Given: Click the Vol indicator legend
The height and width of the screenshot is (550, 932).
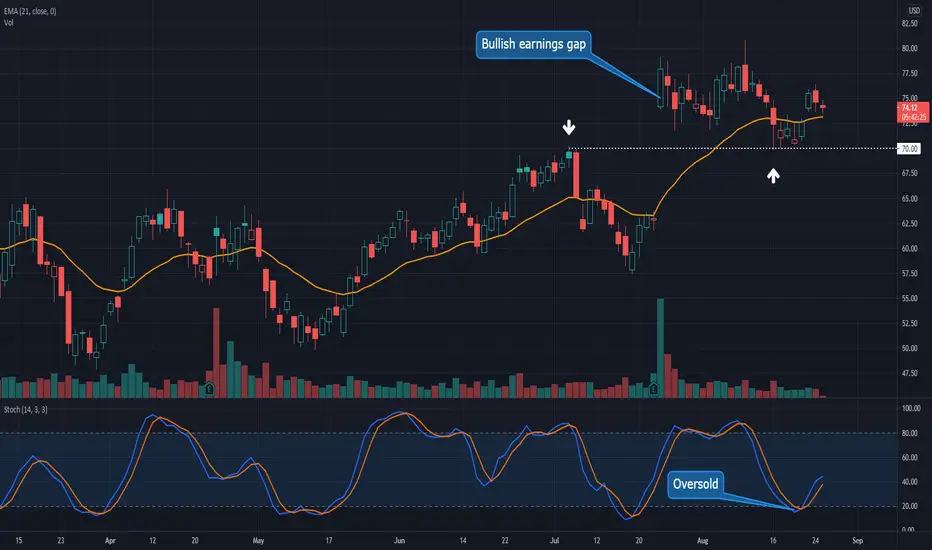Looking at the screenshot, I should coord(8,23).
